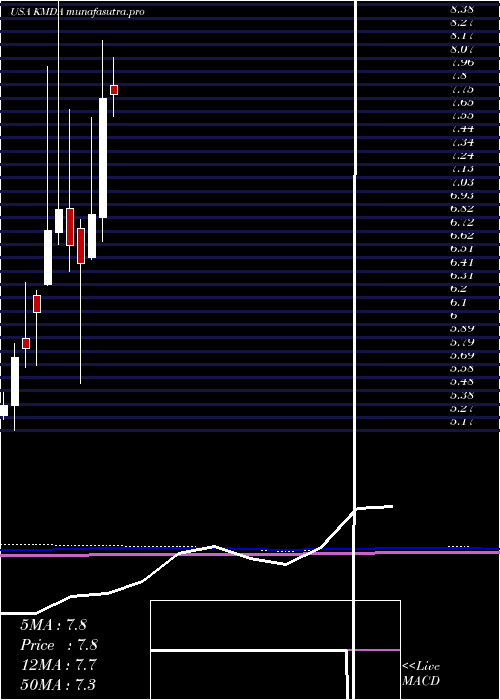This screenshot has width=500, height=700.
Task: Select the 7.13 price label
Action: point(462,169)
